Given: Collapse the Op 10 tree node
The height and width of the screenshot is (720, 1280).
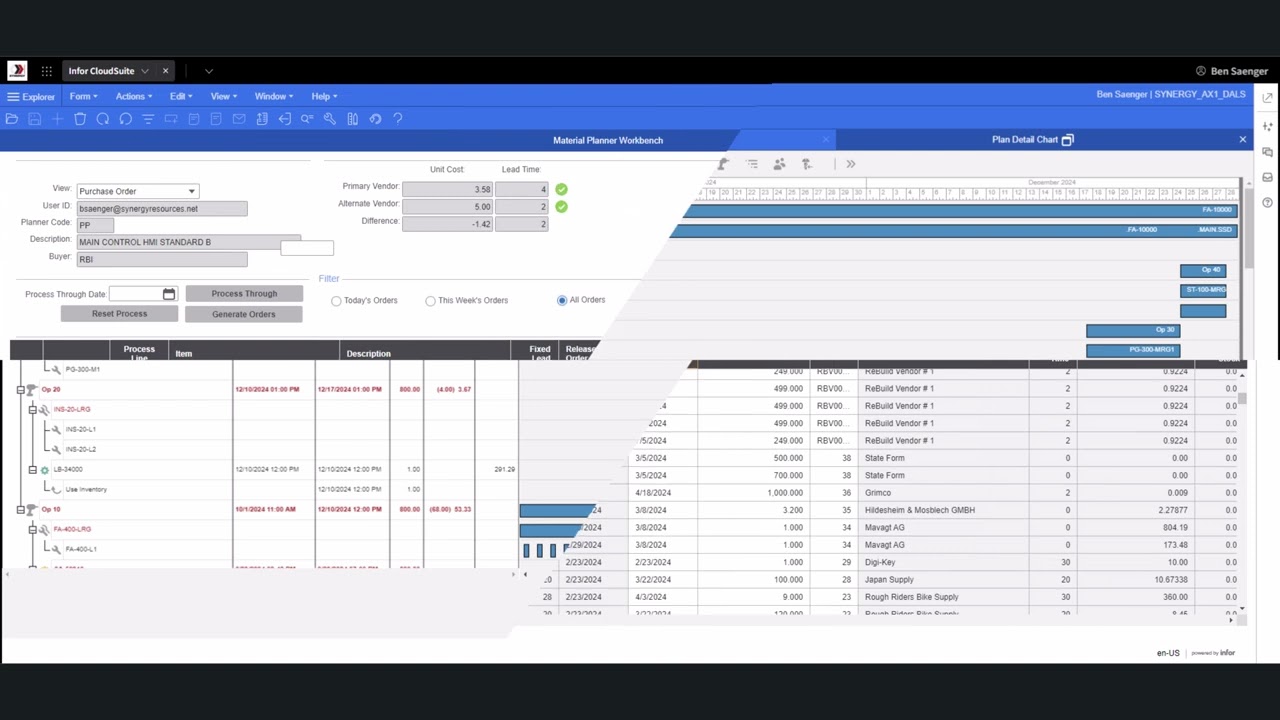Looking at the screenshot, I should point(20,509).
